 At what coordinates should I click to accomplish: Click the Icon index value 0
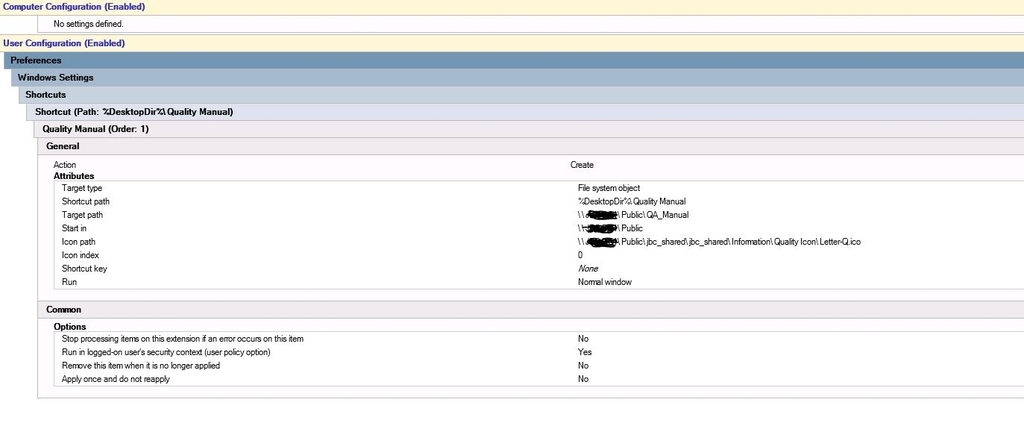pos(580,255)
